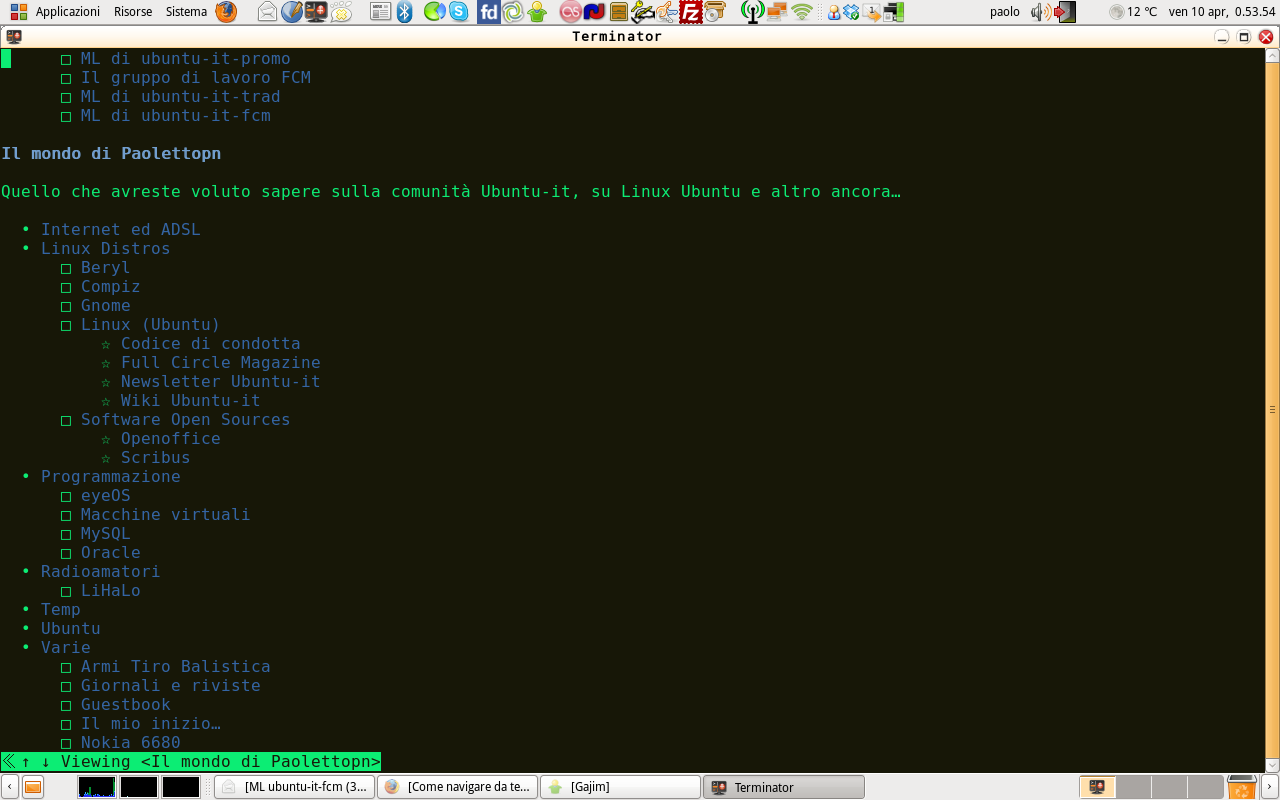Click the radio antenna tower icon
Image resolution: width=1280 pixels, height=800 pixels.
tap(753, 12)
